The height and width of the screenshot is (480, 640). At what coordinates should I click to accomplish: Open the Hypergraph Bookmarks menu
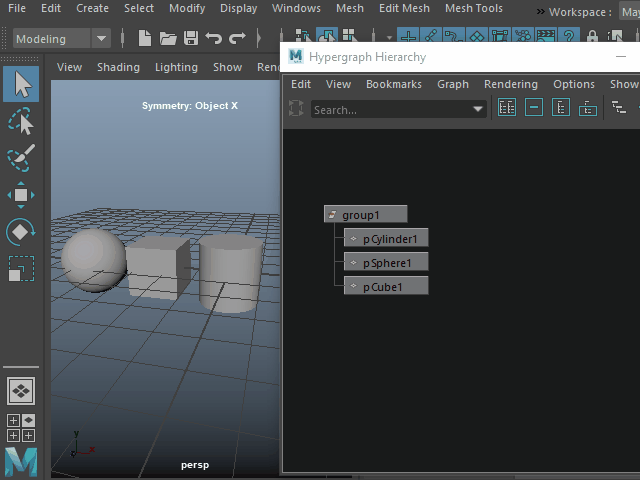(x=393, y=84)
